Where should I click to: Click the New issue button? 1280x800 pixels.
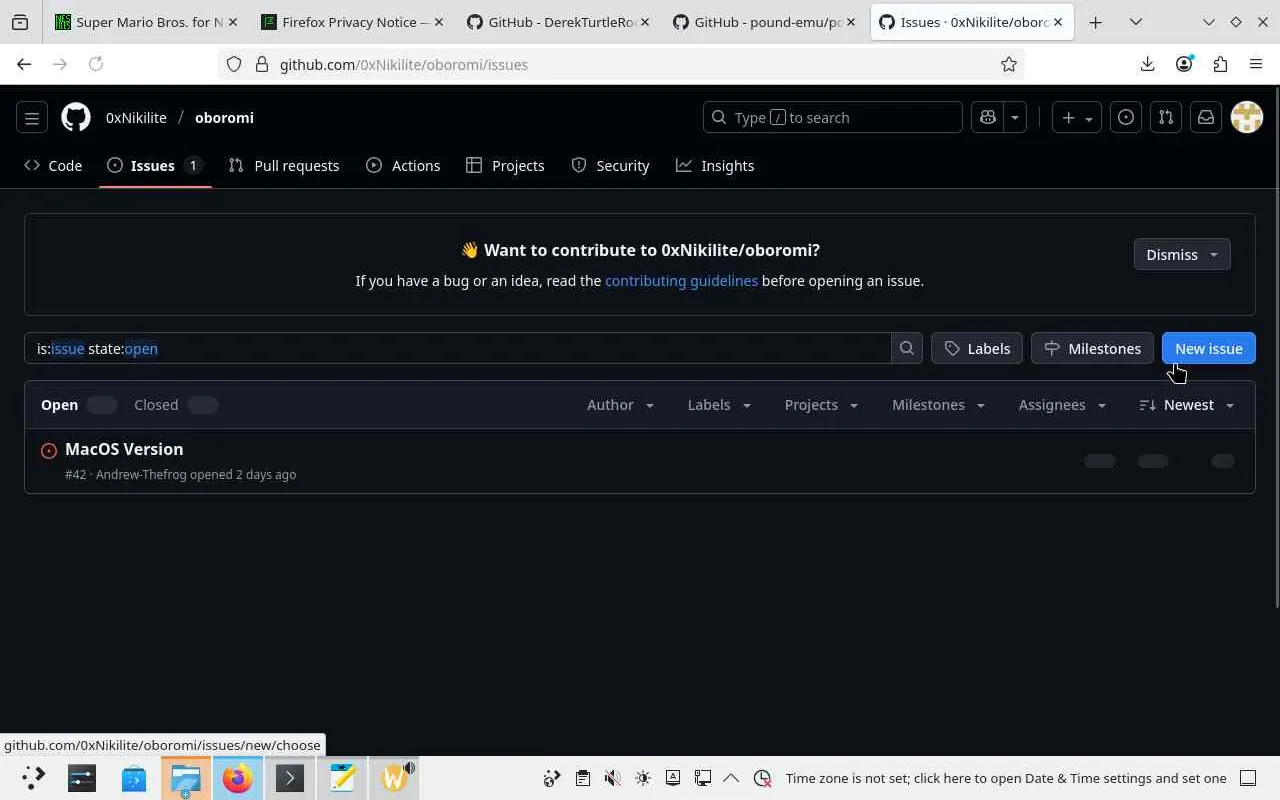pyautogui.click(x=1209, y=348)
